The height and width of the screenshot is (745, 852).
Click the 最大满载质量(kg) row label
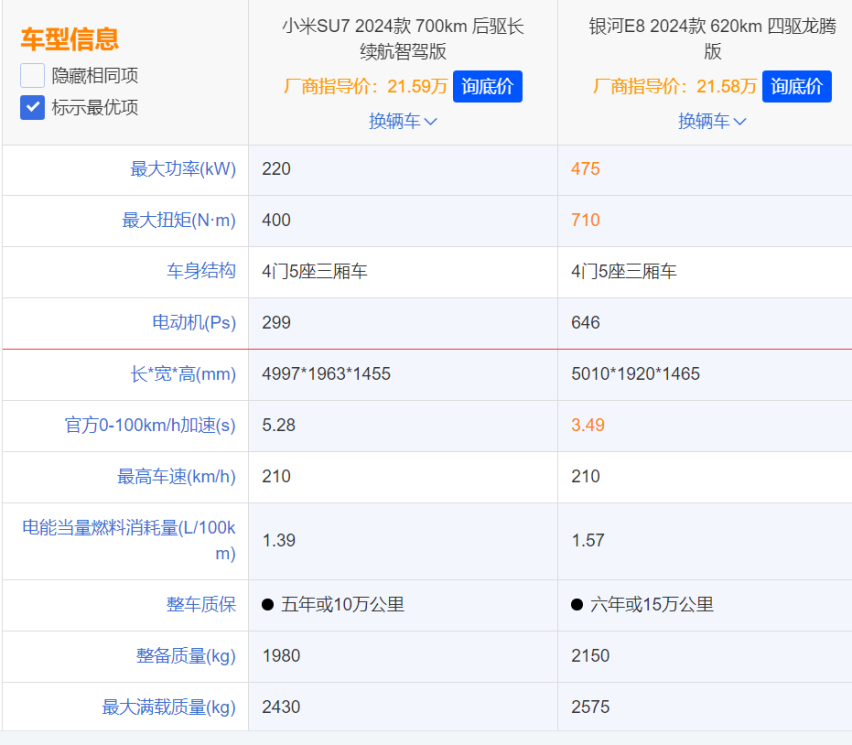click(169, 707)
